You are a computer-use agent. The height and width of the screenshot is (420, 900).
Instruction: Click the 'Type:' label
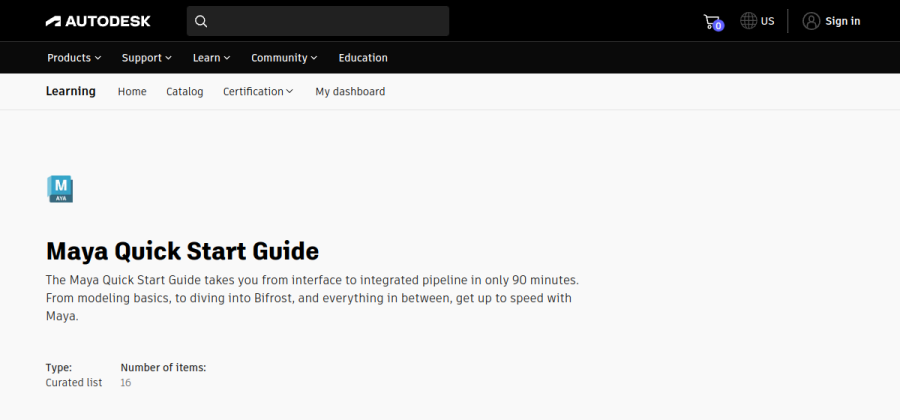click(59, 368)
